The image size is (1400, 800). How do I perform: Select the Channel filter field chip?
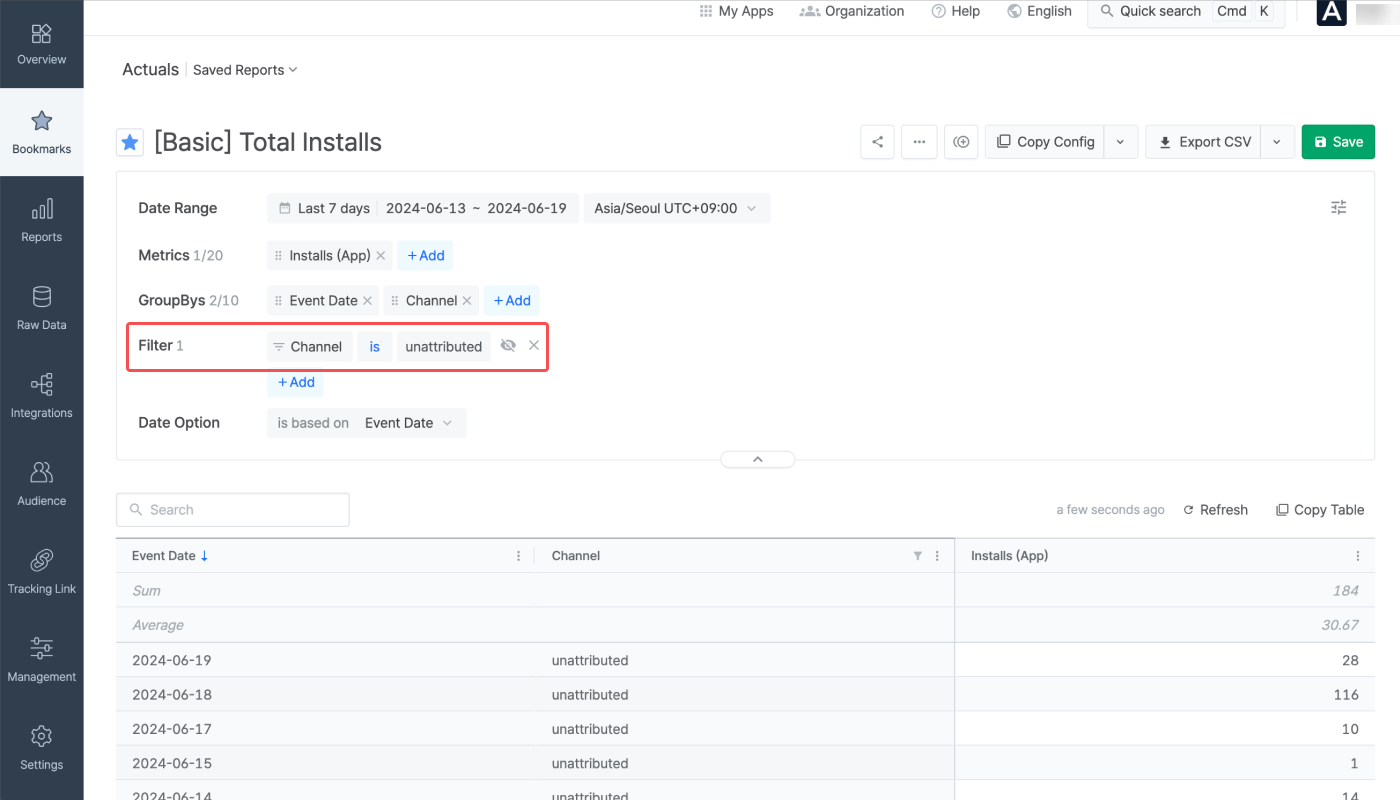coord(310,347)
